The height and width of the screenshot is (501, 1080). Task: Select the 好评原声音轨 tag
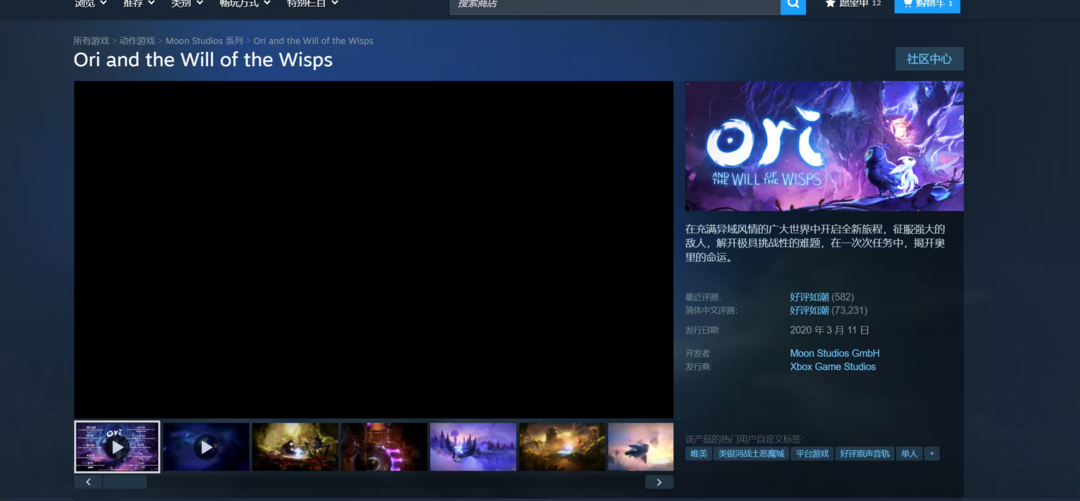(x=864, y=453)
